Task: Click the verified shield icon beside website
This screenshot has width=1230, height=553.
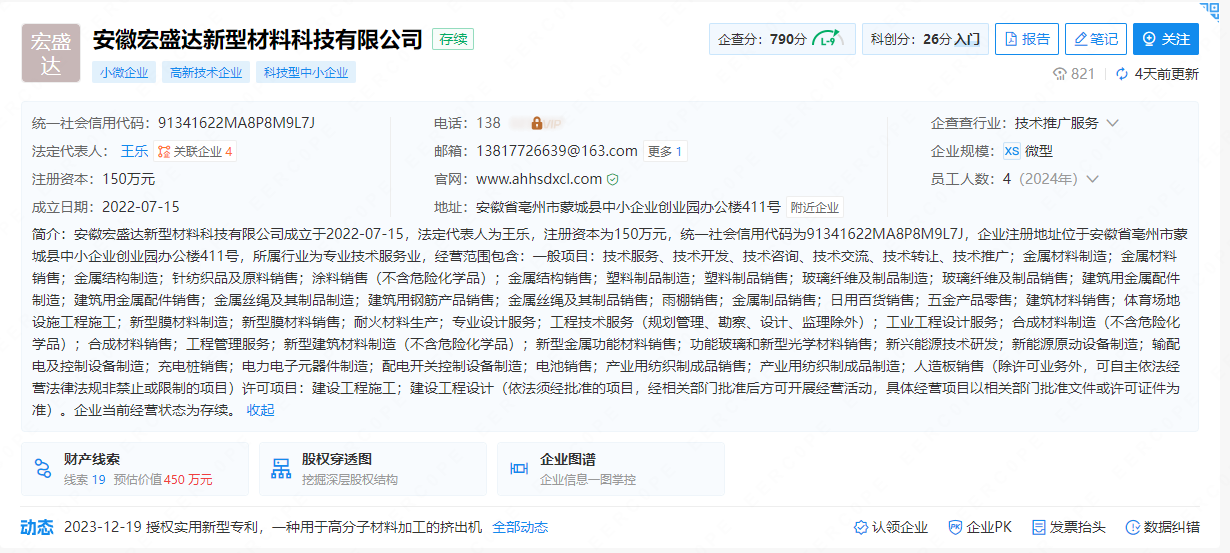Action: click(x=613, y=179)
